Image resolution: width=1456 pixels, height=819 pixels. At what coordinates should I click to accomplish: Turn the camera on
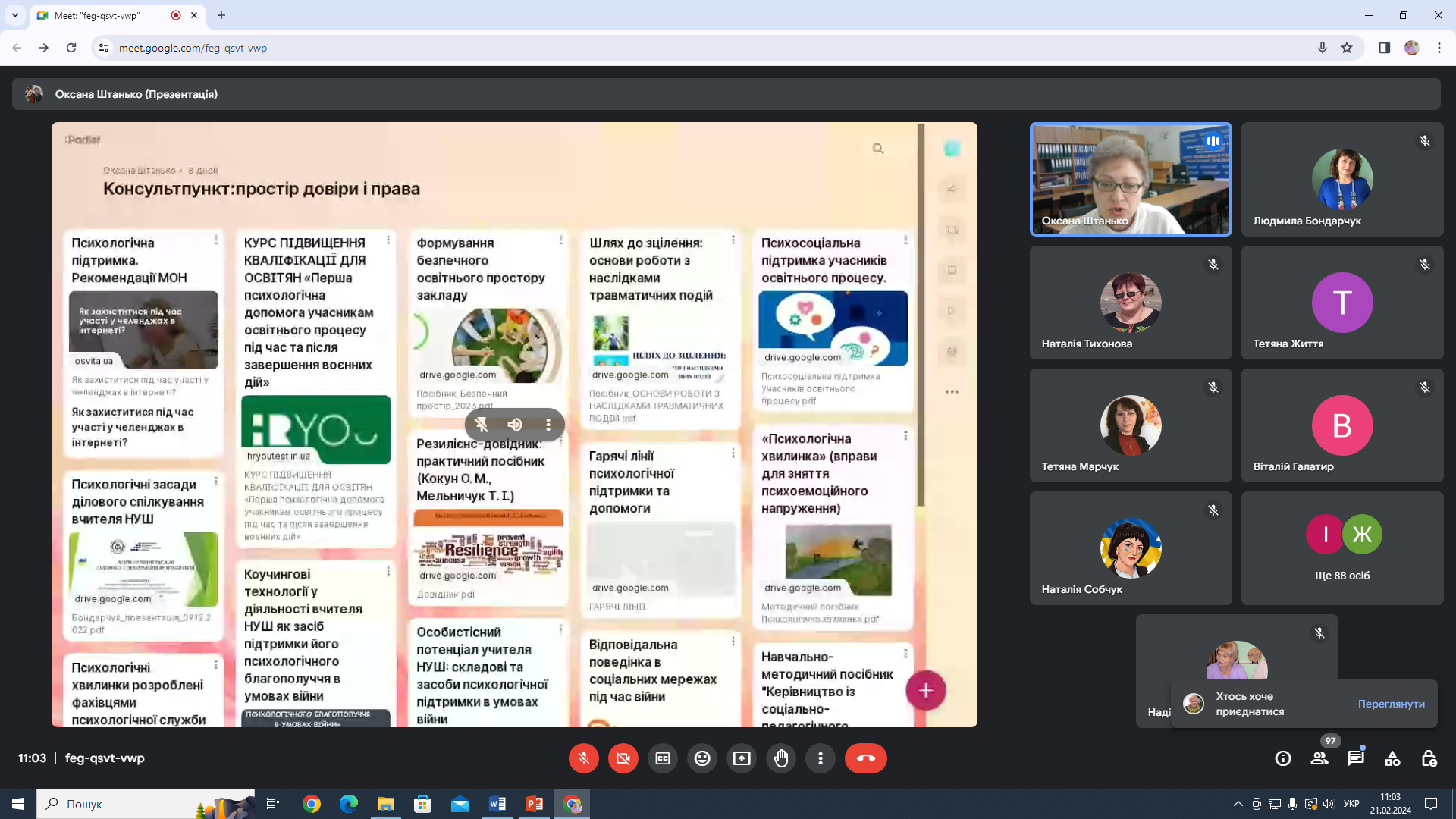[623, 758]
